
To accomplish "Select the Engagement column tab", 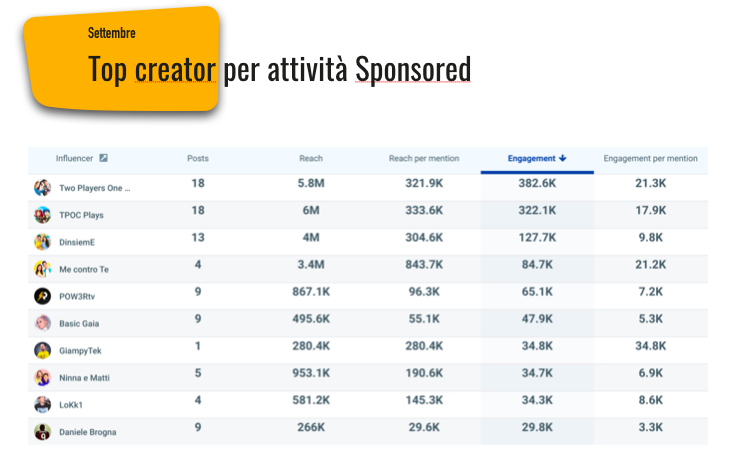I will pyautogui.click(x=537, y=160).
